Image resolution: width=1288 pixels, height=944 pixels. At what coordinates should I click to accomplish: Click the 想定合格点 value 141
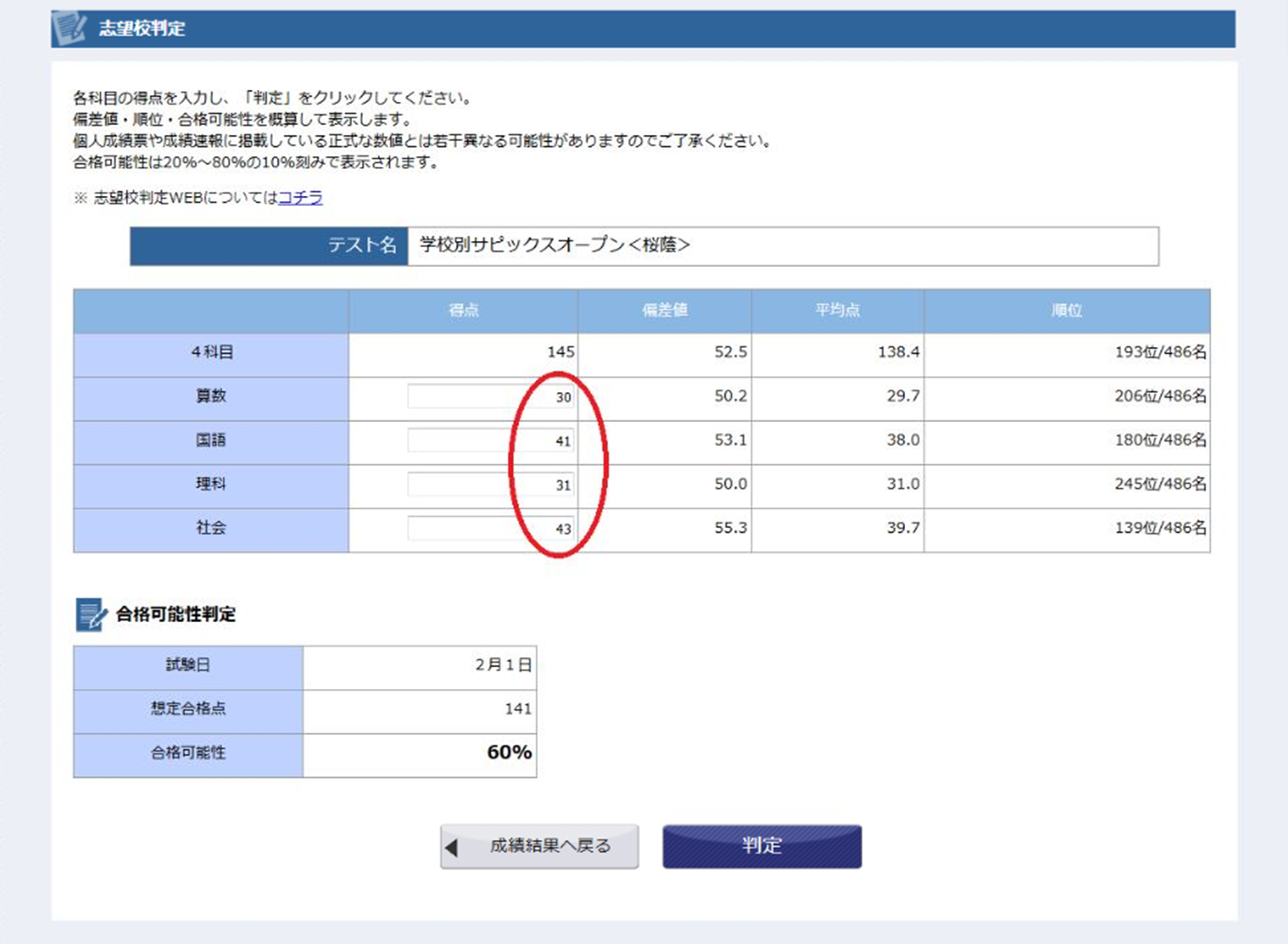point(517,709)
